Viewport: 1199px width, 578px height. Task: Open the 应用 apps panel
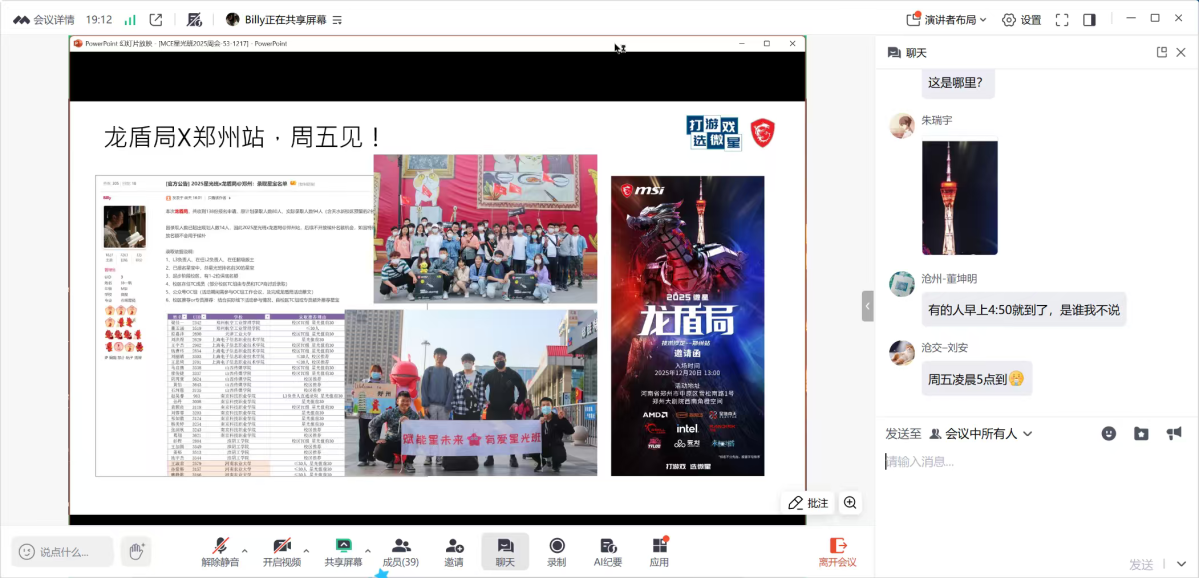pos(659,551)
